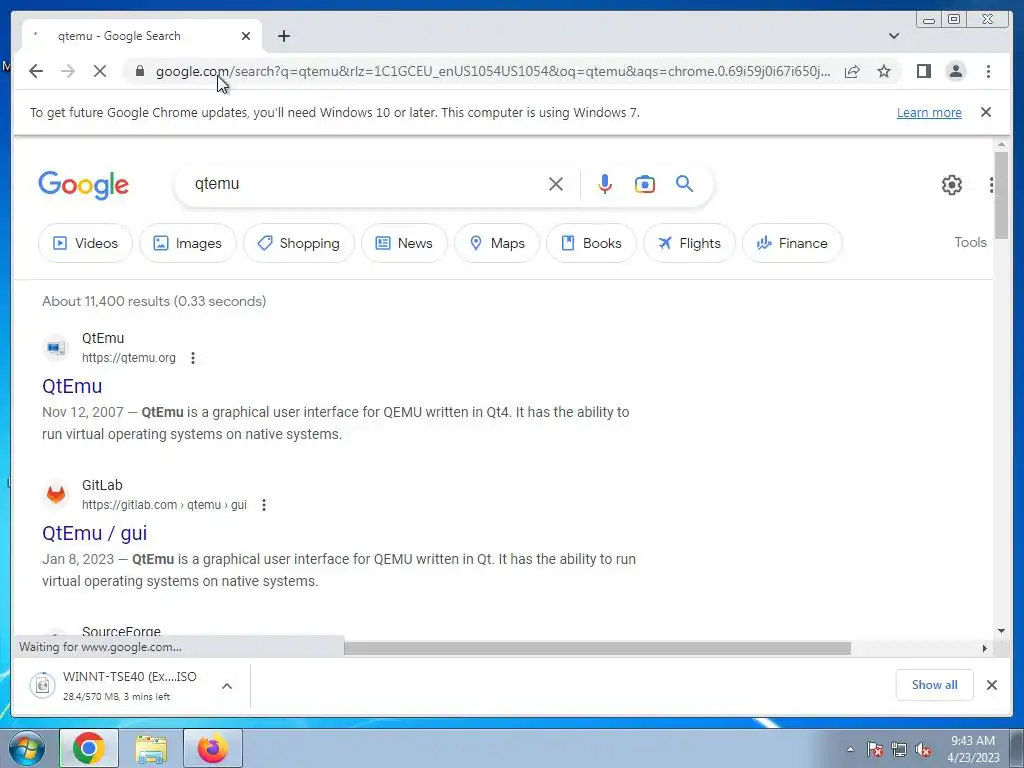
Task: Show hidden system tray icons
Action: click(x=850, y=750)
